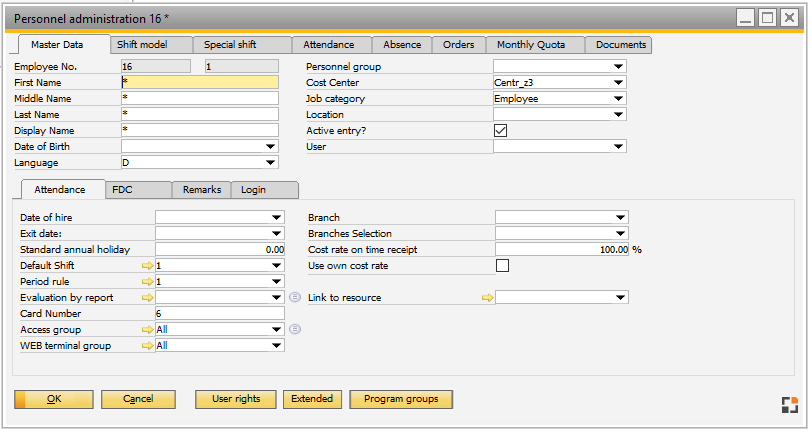Screen dimensions: 812x432
Task: Uncheck the Active entry checkbox
Action: click(x=502, y=131)
